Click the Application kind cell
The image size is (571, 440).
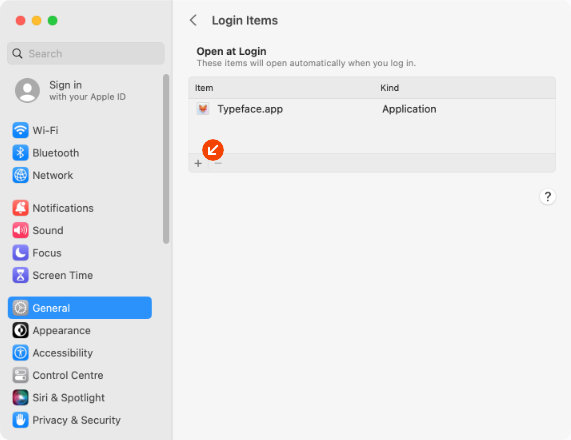409,109
